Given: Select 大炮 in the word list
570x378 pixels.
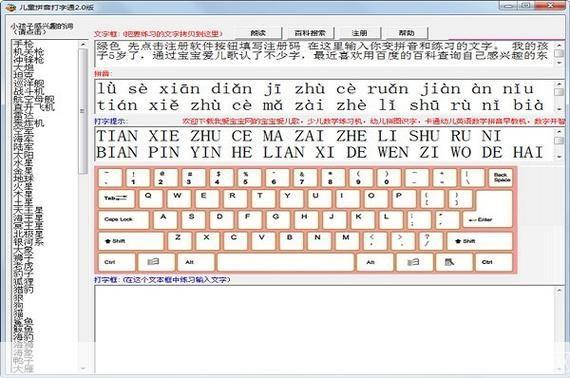Looking at the screenshot, I should [x=24, y=68].
